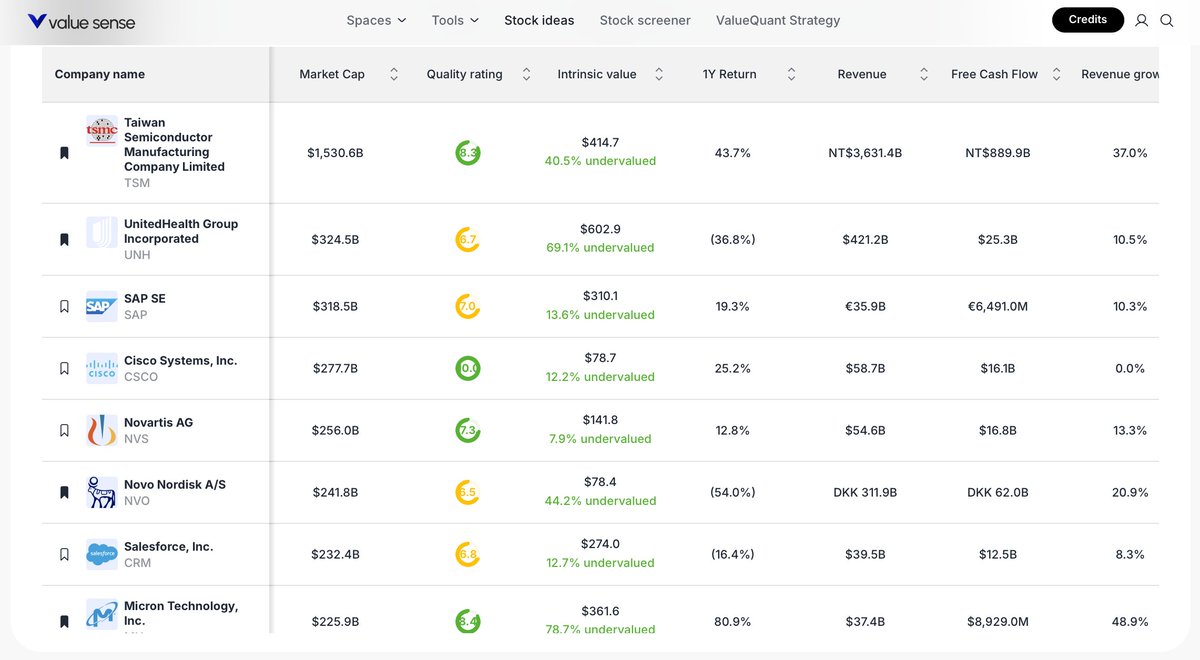Image resolution: width=1200 pixels, height=660 pixels.
Task: Click '$8,929.0M' Micron free cash flow
Action: (998, 621)
